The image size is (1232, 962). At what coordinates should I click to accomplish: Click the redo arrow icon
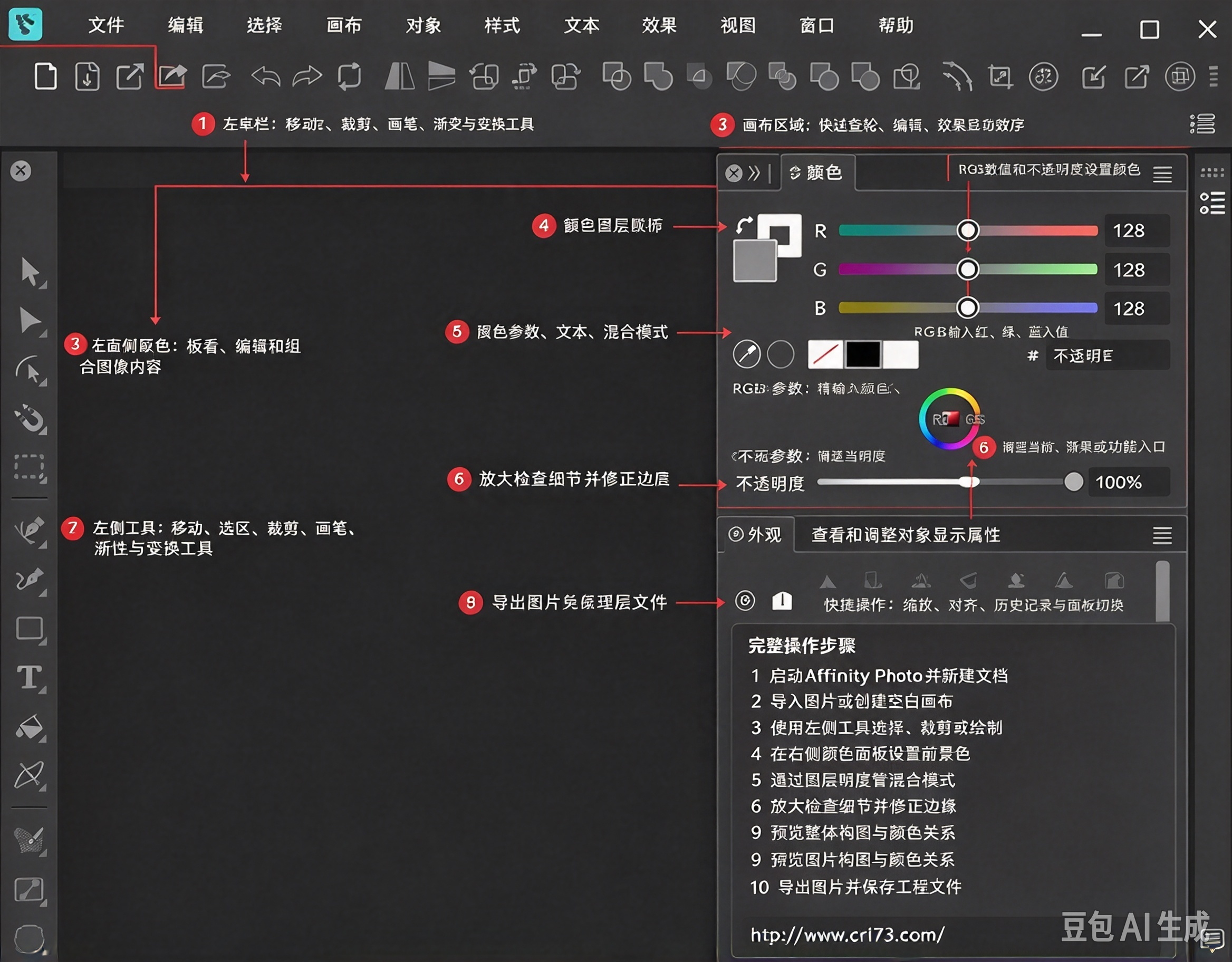pyautogui.click(x=307, y=76)
